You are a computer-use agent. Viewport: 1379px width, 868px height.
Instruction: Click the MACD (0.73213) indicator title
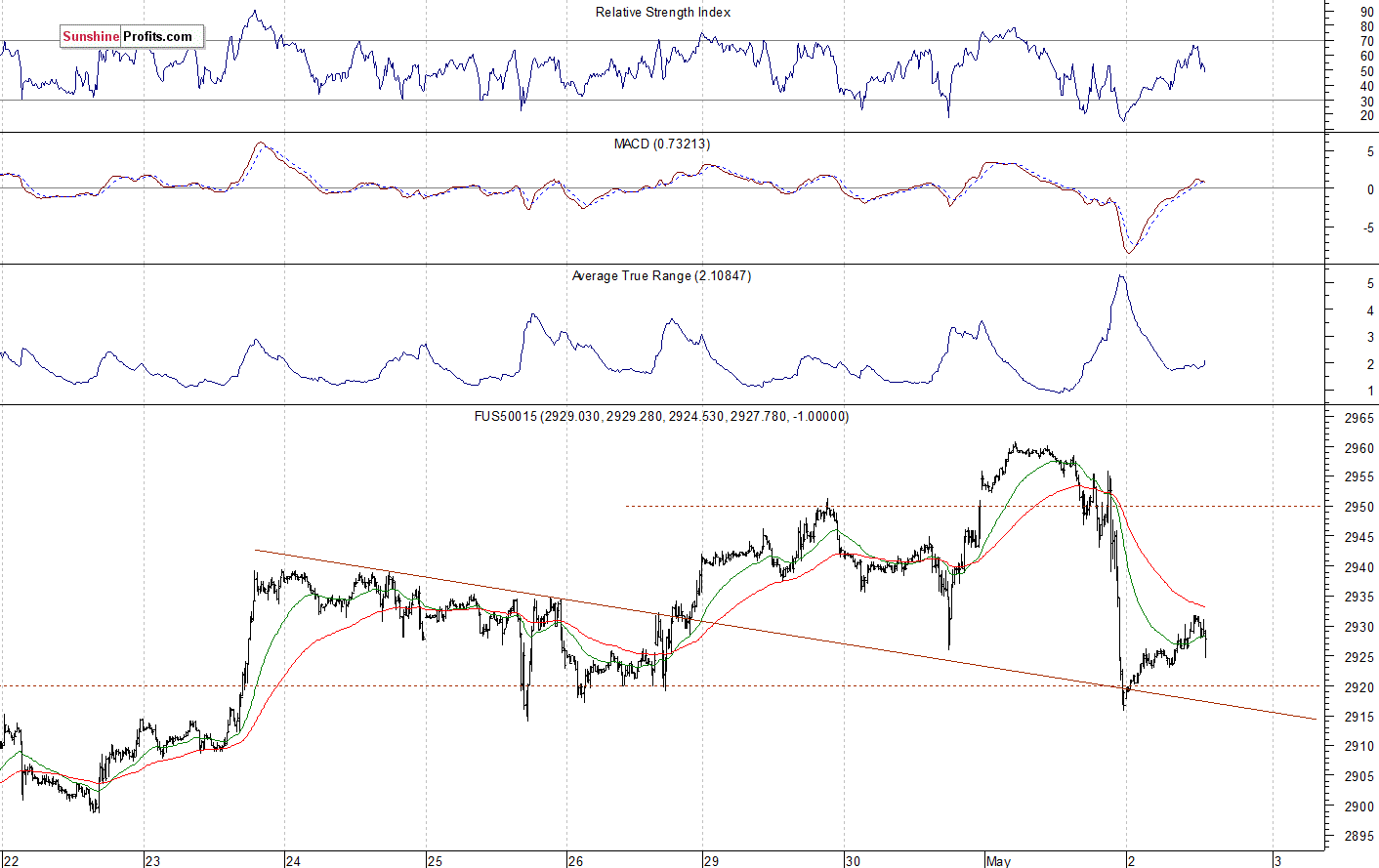coord(662,144)
